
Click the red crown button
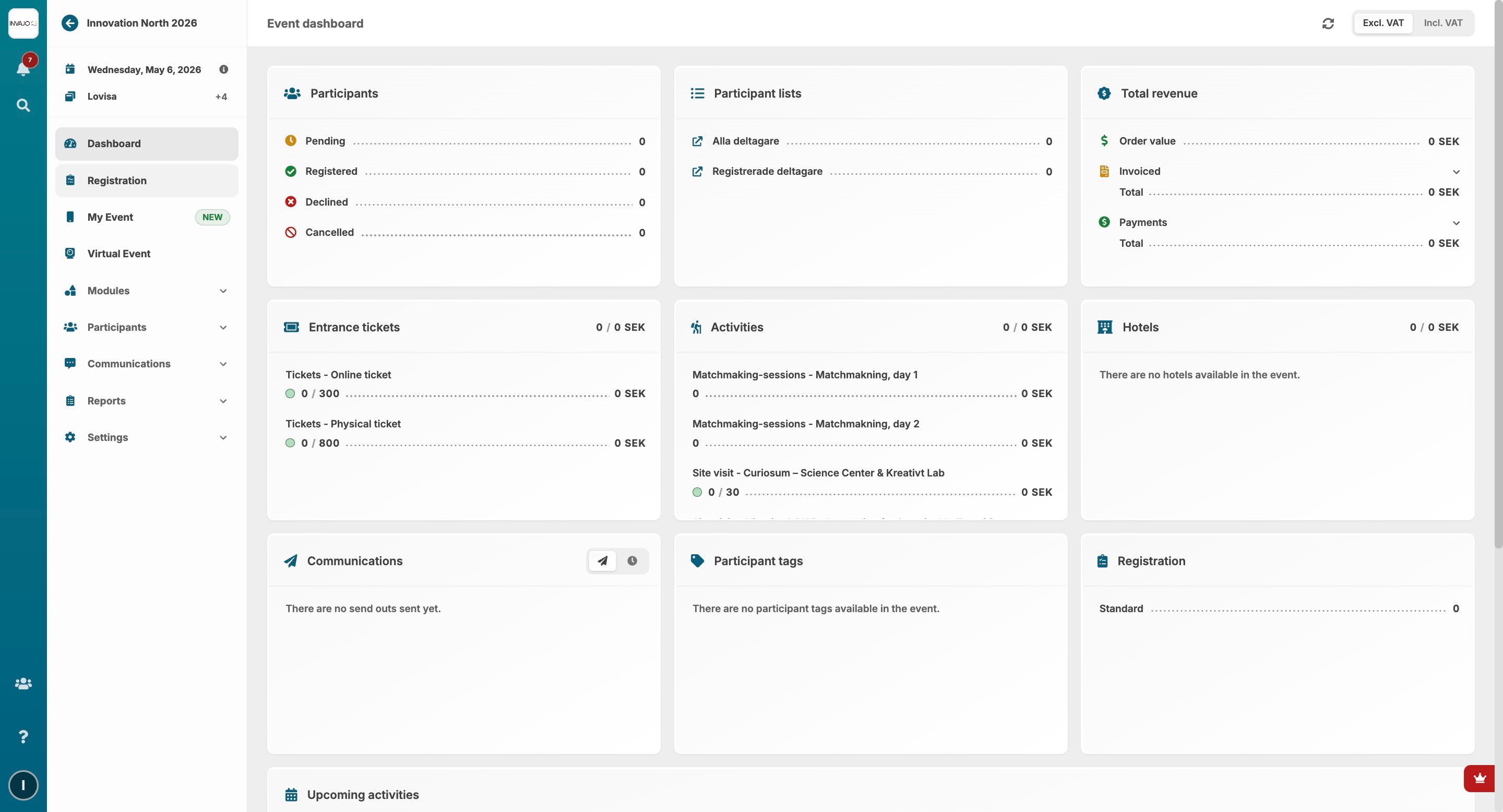coord(1479,778)
